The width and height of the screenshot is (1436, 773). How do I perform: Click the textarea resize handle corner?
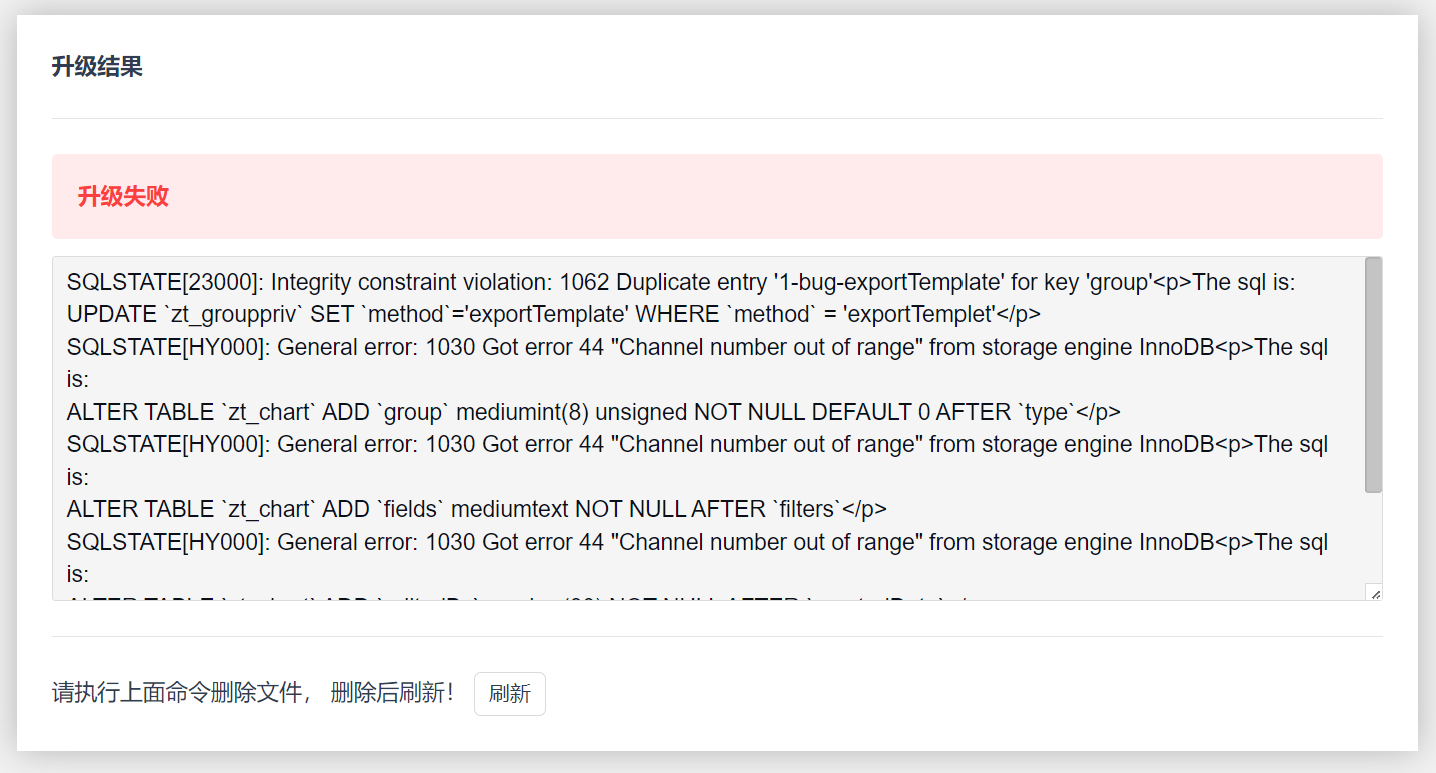(1374, 593)
